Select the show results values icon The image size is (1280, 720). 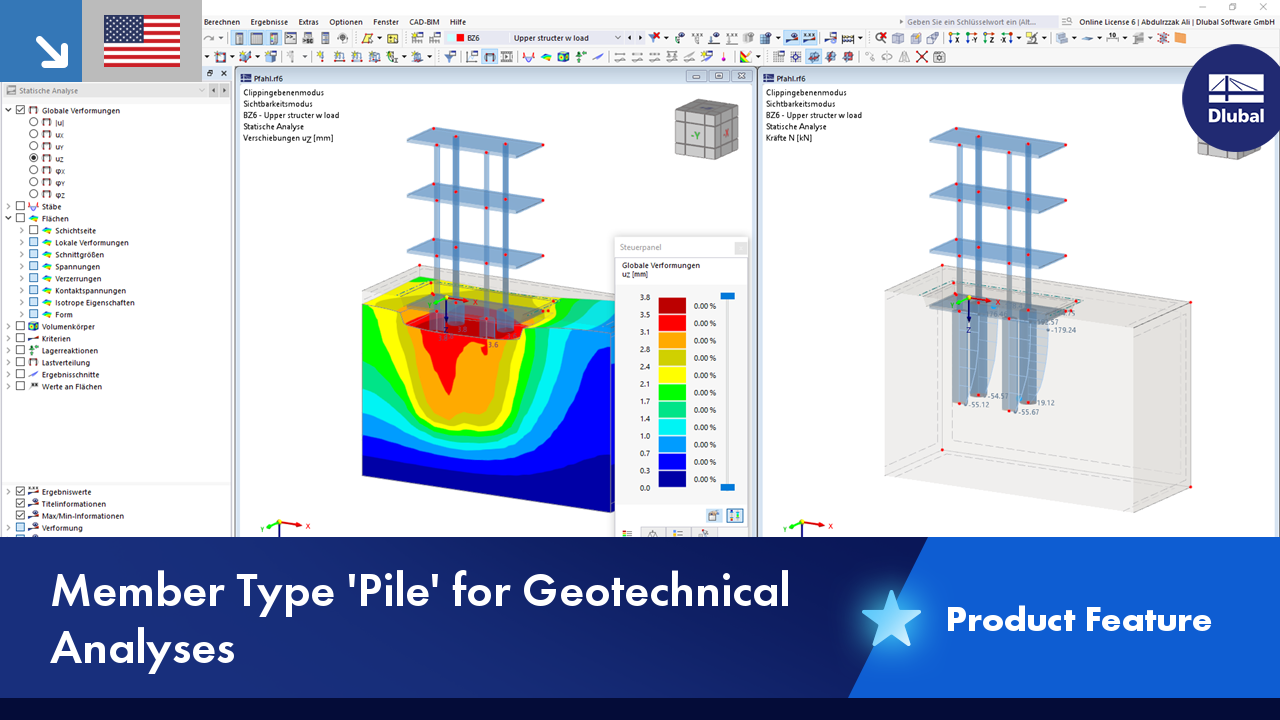point(808,38)
